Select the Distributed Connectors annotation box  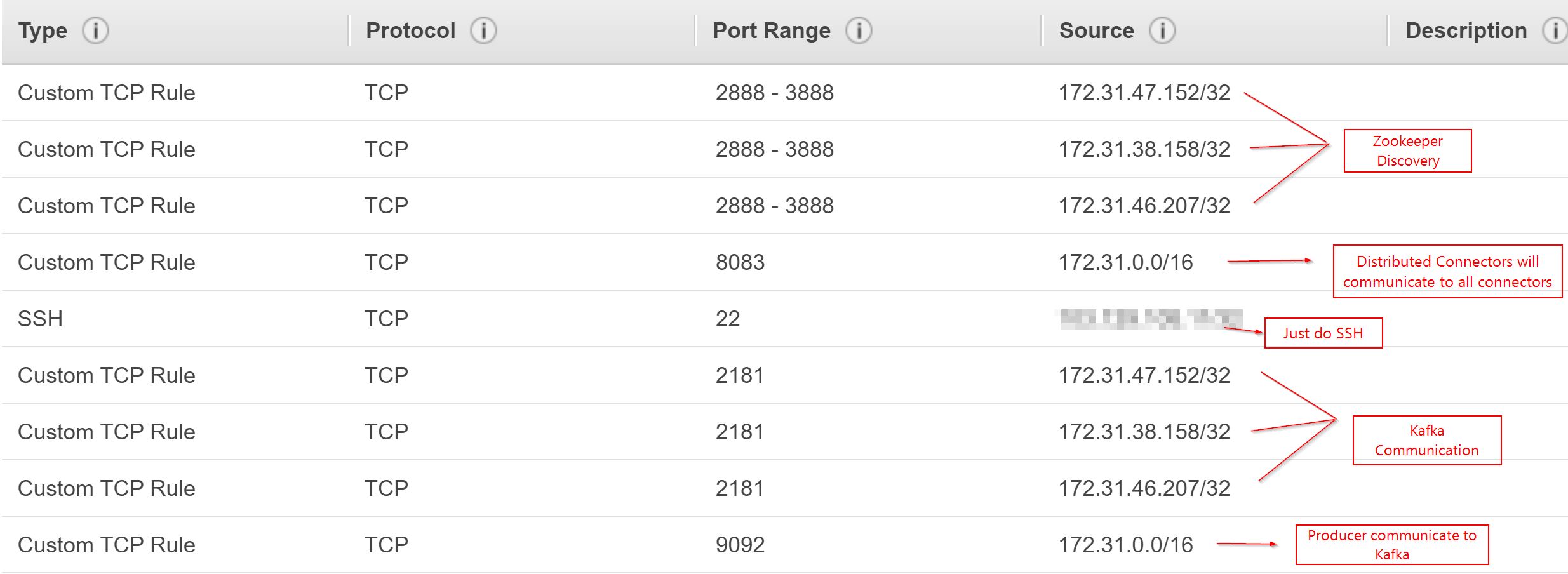[1447, 271]
